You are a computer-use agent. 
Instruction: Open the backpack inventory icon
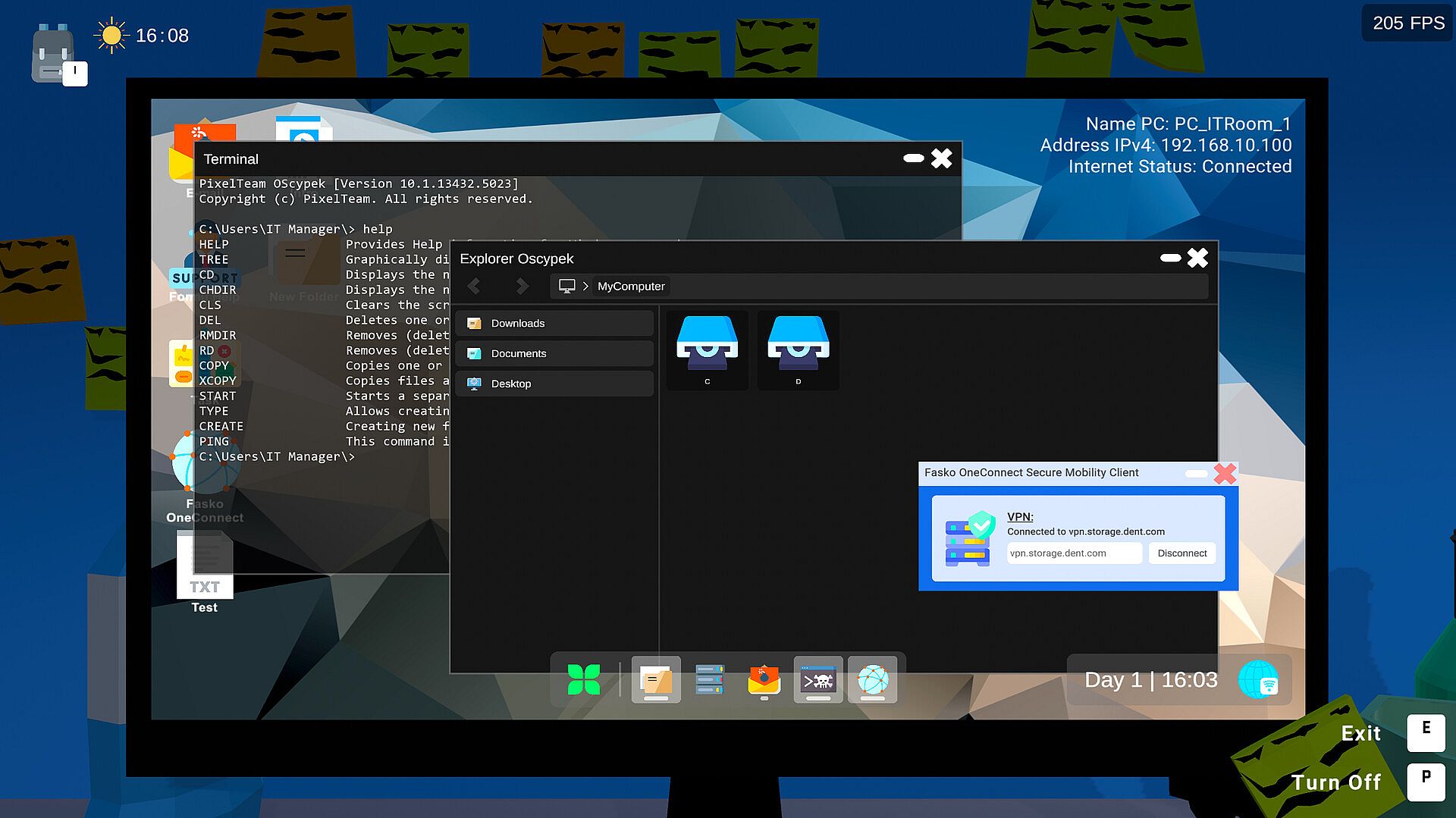(53, 53)
